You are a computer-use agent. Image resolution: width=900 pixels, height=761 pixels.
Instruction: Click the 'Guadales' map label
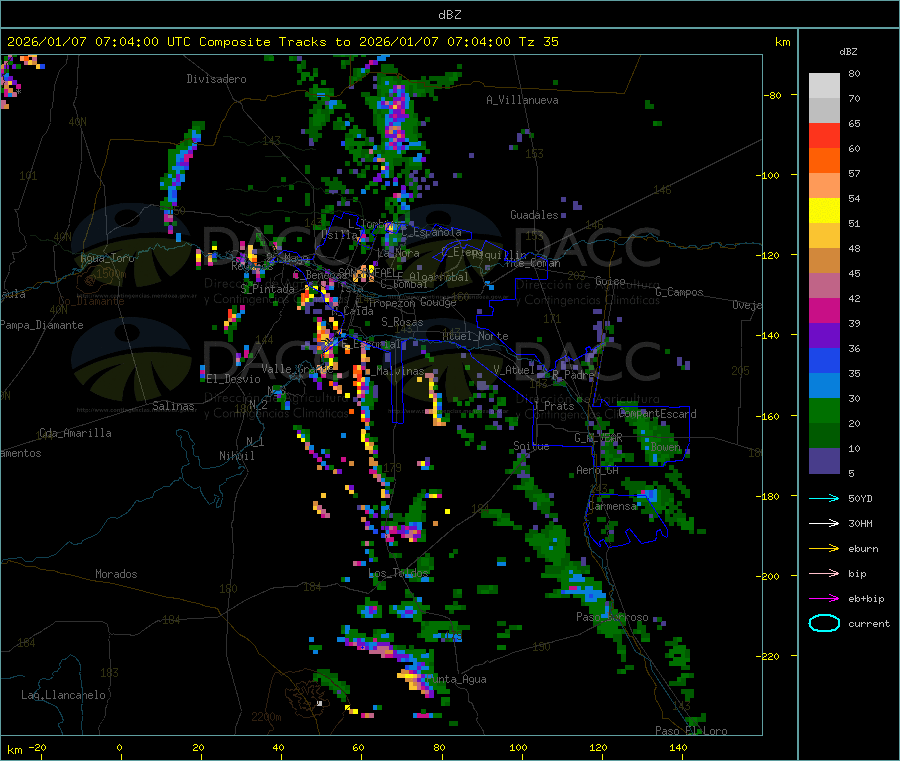(x=534, y=215)
